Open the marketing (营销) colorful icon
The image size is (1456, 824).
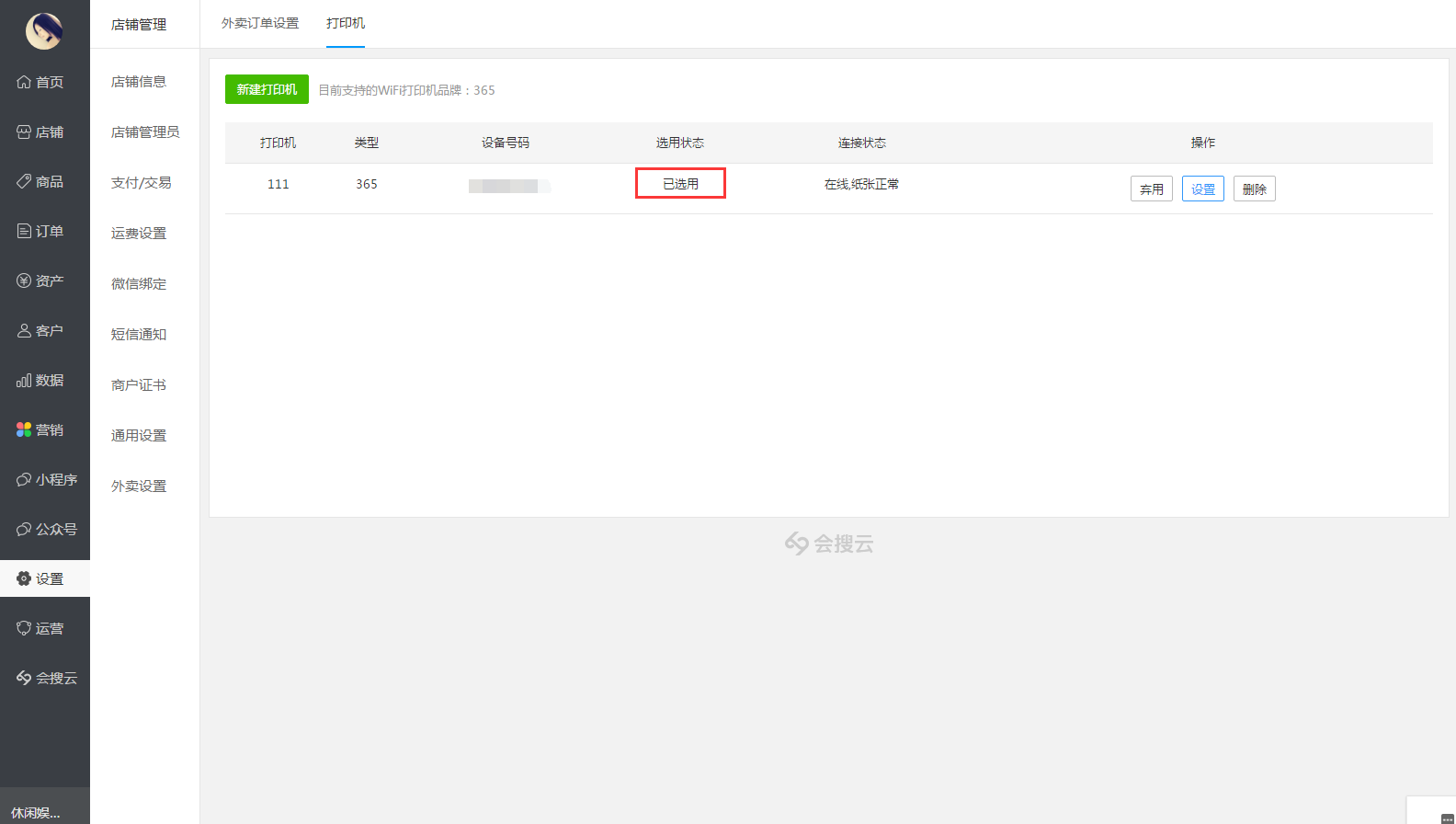click(24, 429)
